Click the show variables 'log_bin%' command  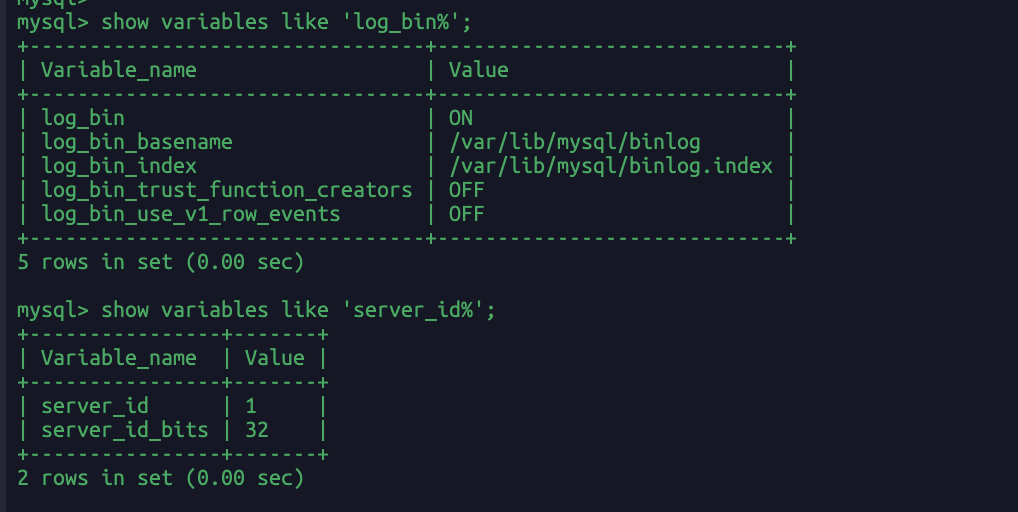click(286, 22)
